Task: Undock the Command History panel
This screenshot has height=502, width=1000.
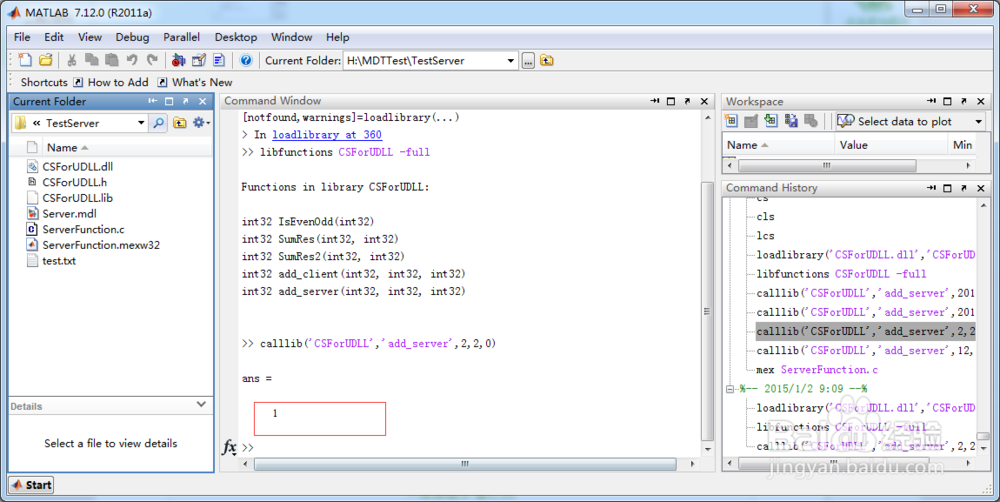Action: pyautogui.click(x=964, y=188)
